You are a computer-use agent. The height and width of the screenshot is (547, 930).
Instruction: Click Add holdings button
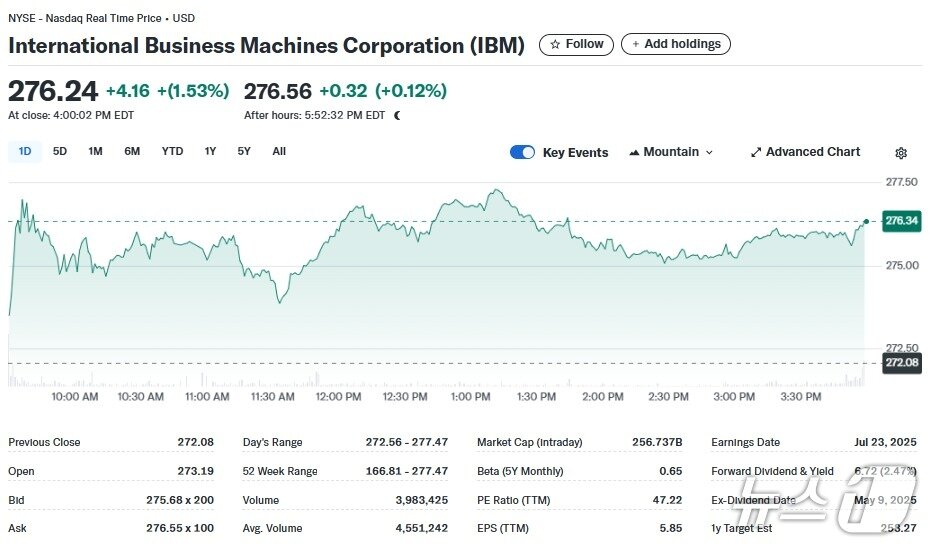tap(676, 44)
